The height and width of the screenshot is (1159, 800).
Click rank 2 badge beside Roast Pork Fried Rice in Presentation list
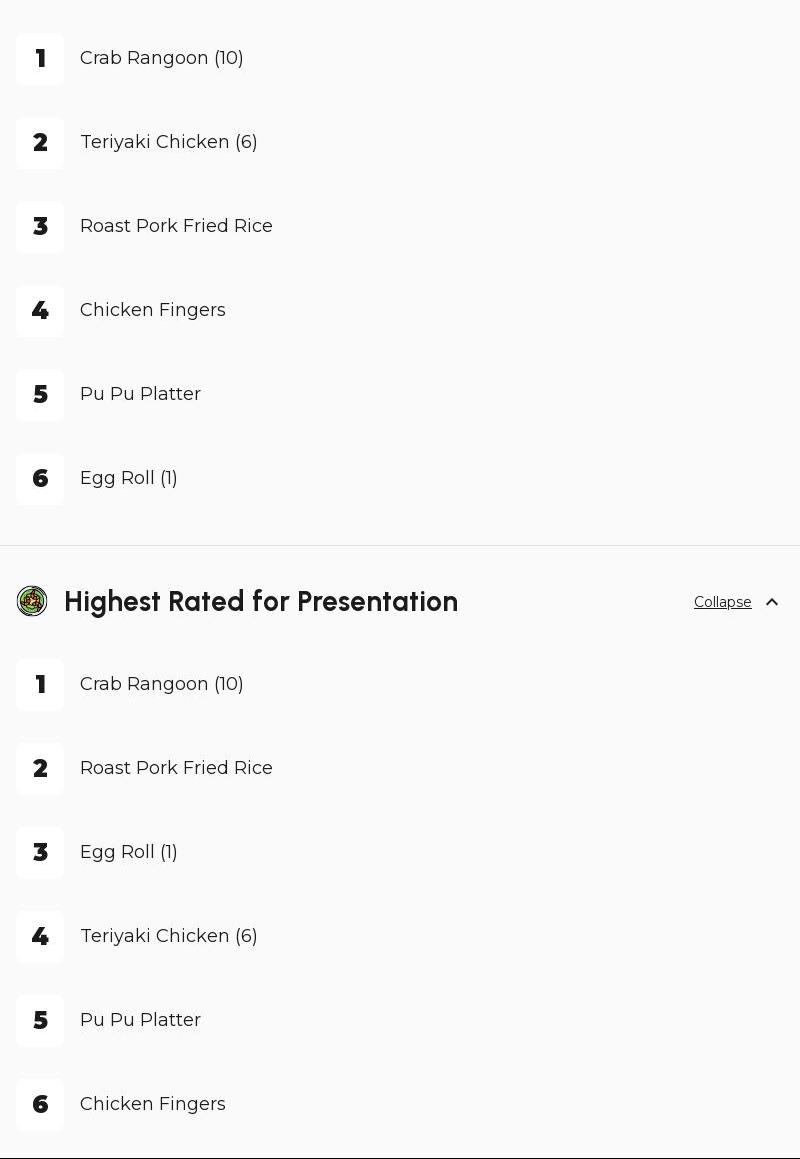click(x=40, y=769)
